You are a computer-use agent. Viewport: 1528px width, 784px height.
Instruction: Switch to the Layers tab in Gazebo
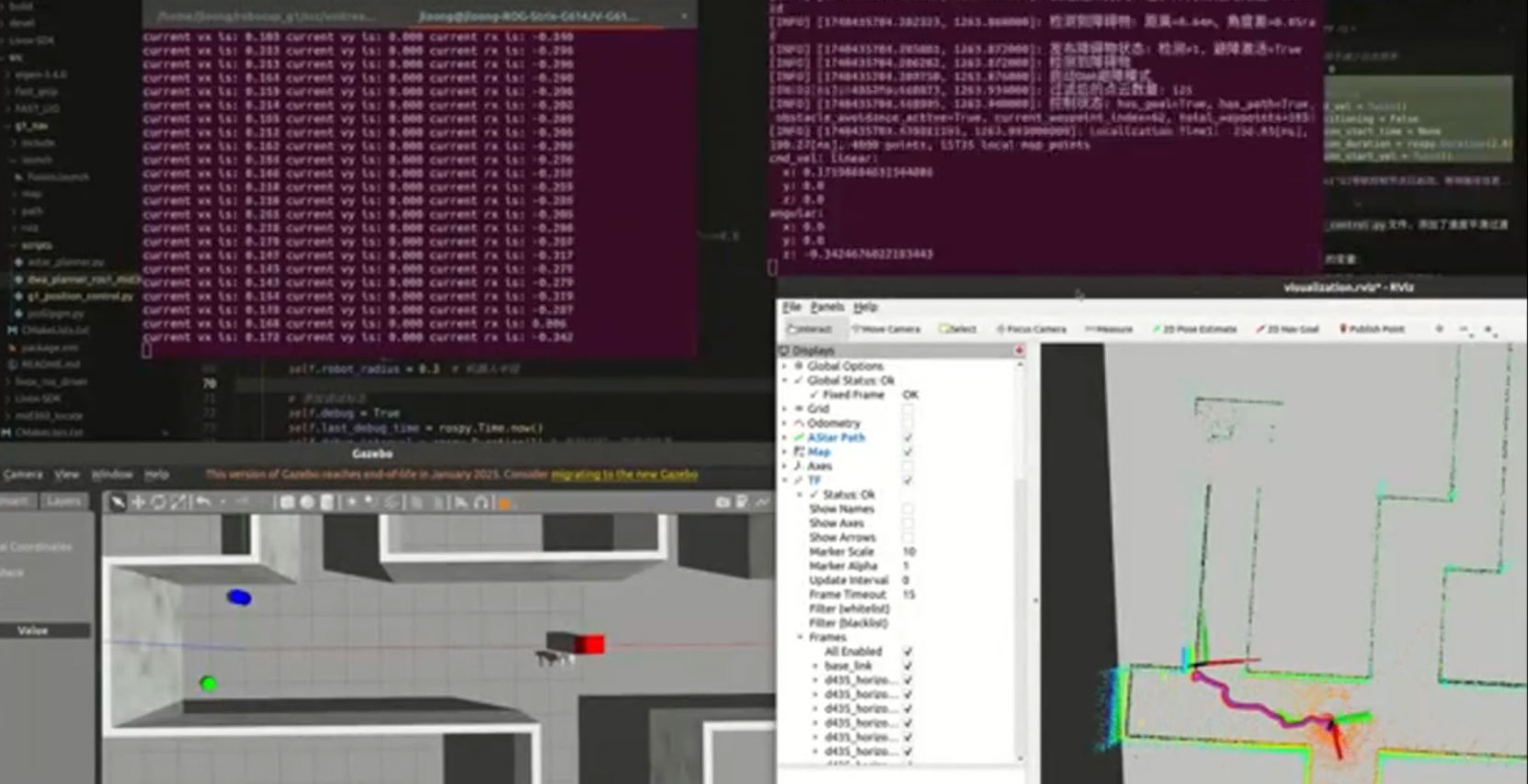[63, 501]
